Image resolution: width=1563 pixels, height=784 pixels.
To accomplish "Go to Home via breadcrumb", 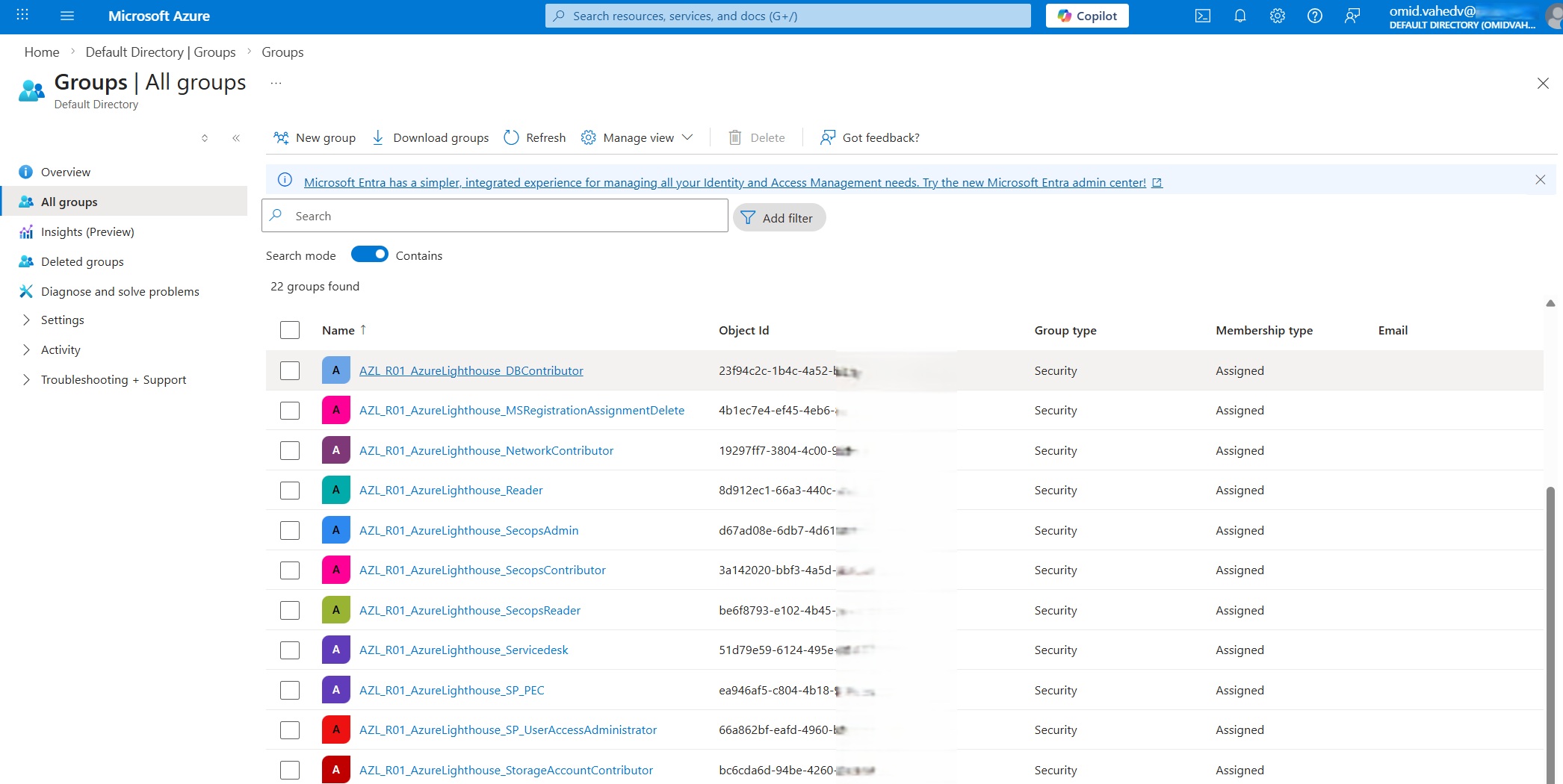I will pyautogui.click(x=41, y=52).
